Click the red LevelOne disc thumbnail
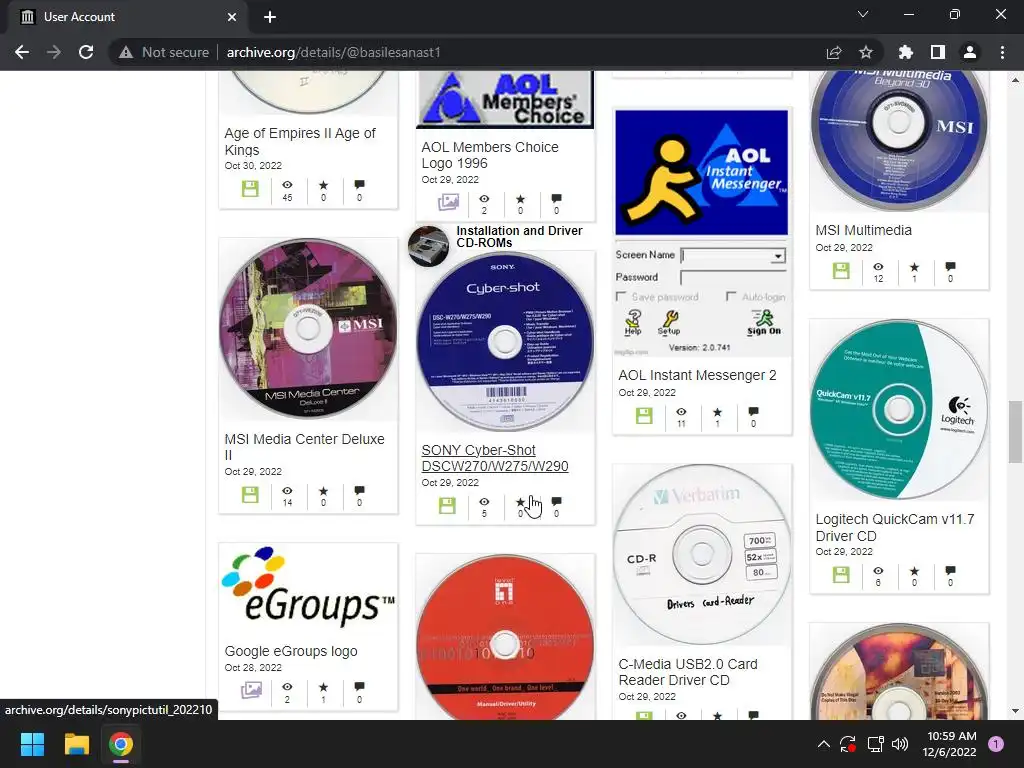This screenshot has height=768, width=1024. 505,639
